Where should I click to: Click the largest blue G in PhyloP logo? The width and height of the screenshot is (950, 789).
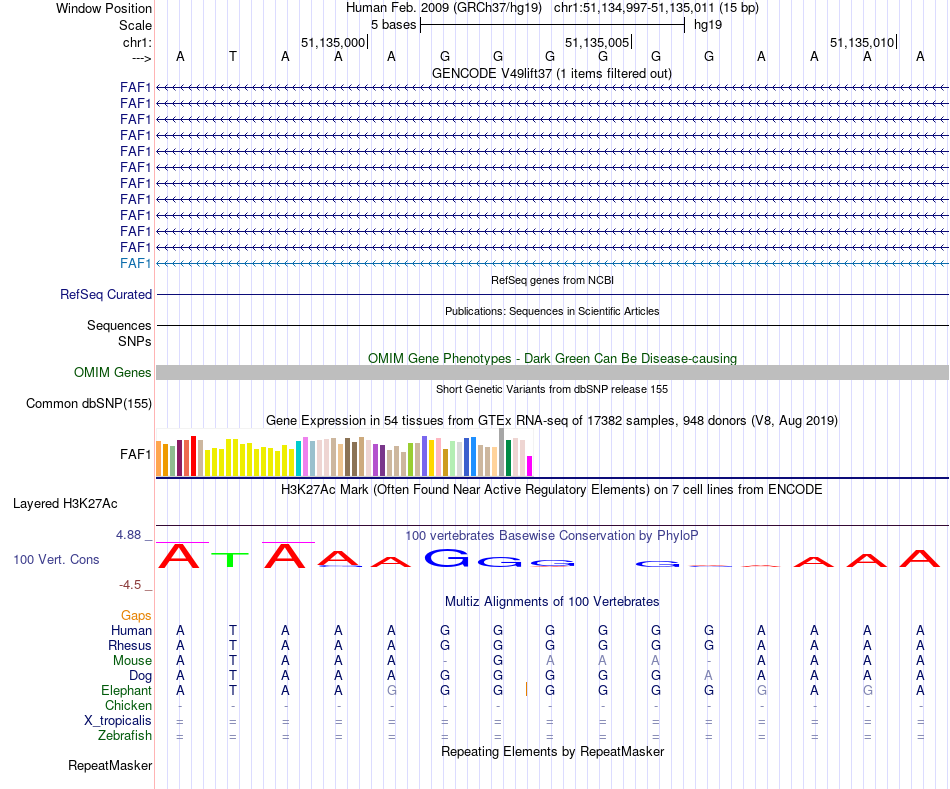pyautogui.click(x=447, y=558)
